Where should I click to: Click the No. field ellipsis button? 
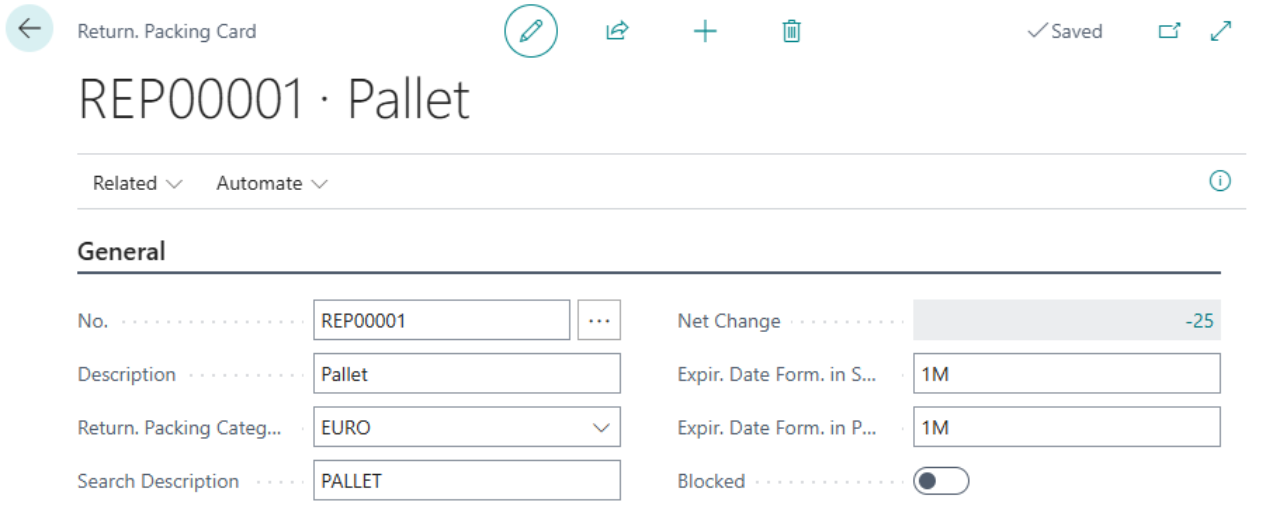coord(599,321)
